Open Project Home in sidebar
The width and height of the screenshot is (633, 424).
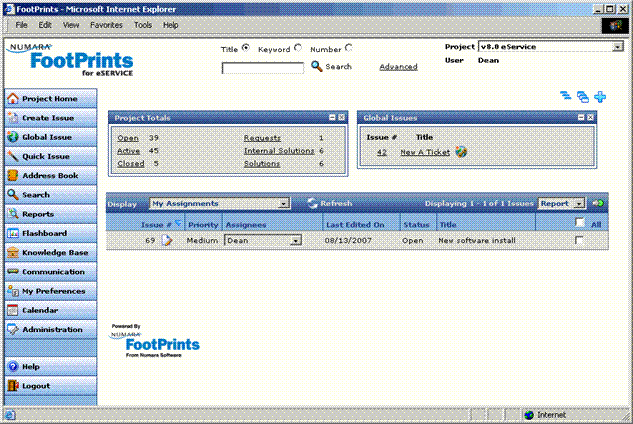click(x=50, y=99)
